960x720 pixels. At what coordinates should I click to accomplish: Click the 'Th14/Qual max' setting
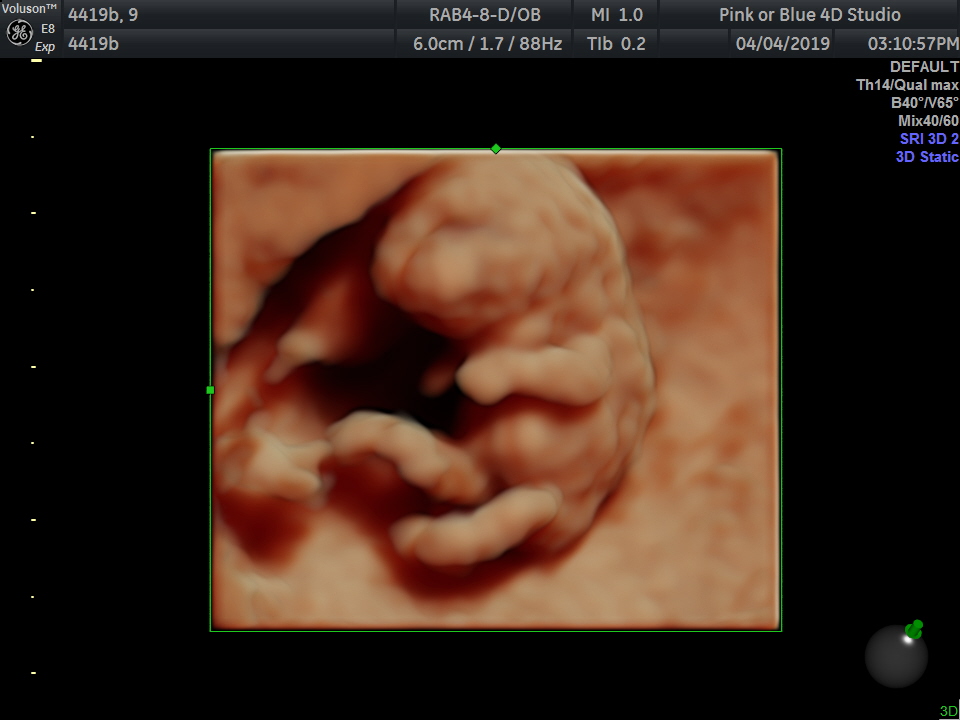coord(907,84)
